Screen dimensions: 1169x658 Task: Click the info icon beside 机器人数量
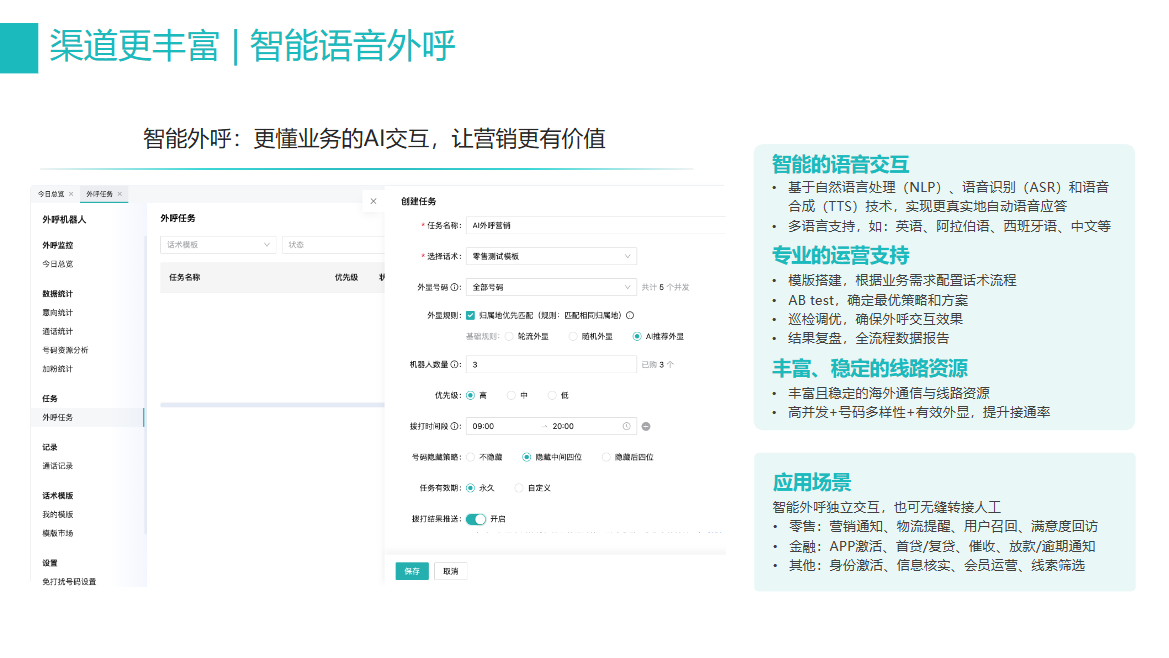click(455, 364)
